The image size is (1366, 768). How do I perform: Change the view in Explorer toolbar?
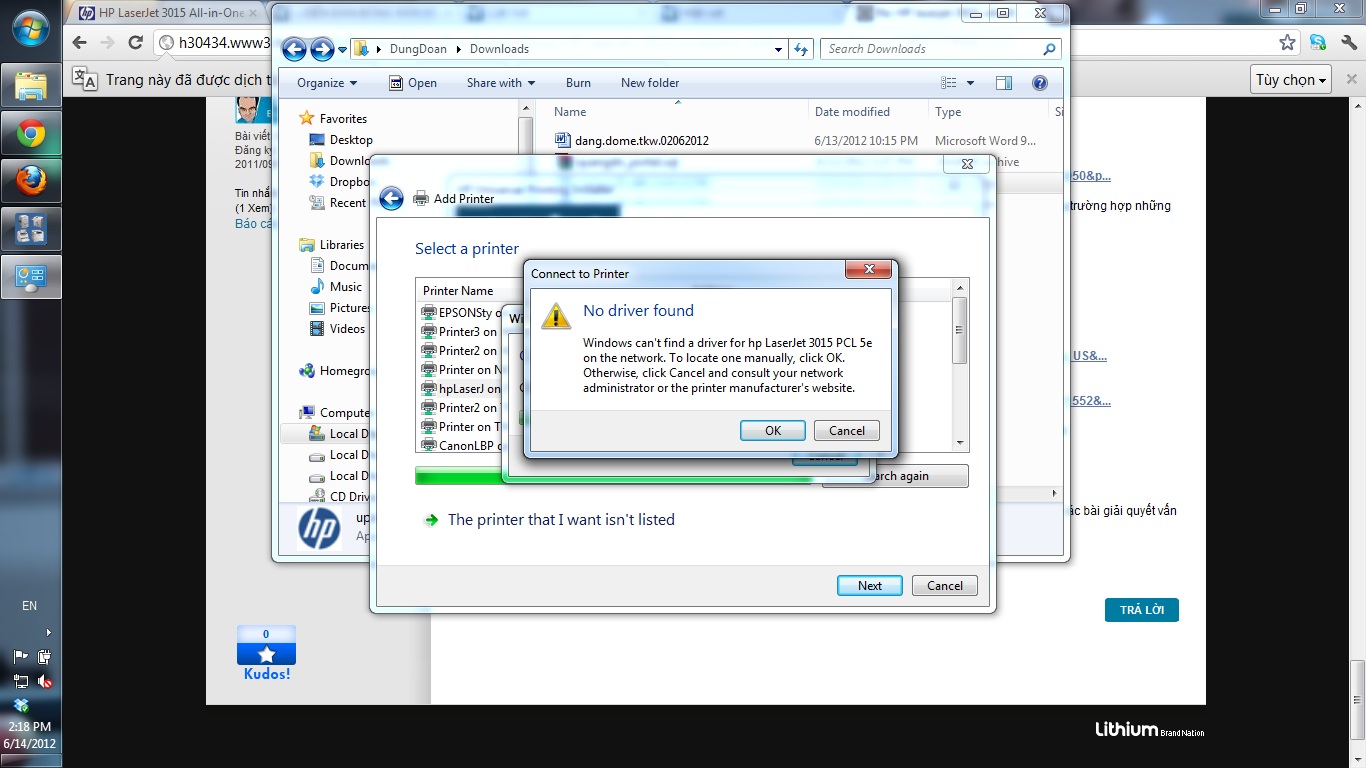coord(949,83)
